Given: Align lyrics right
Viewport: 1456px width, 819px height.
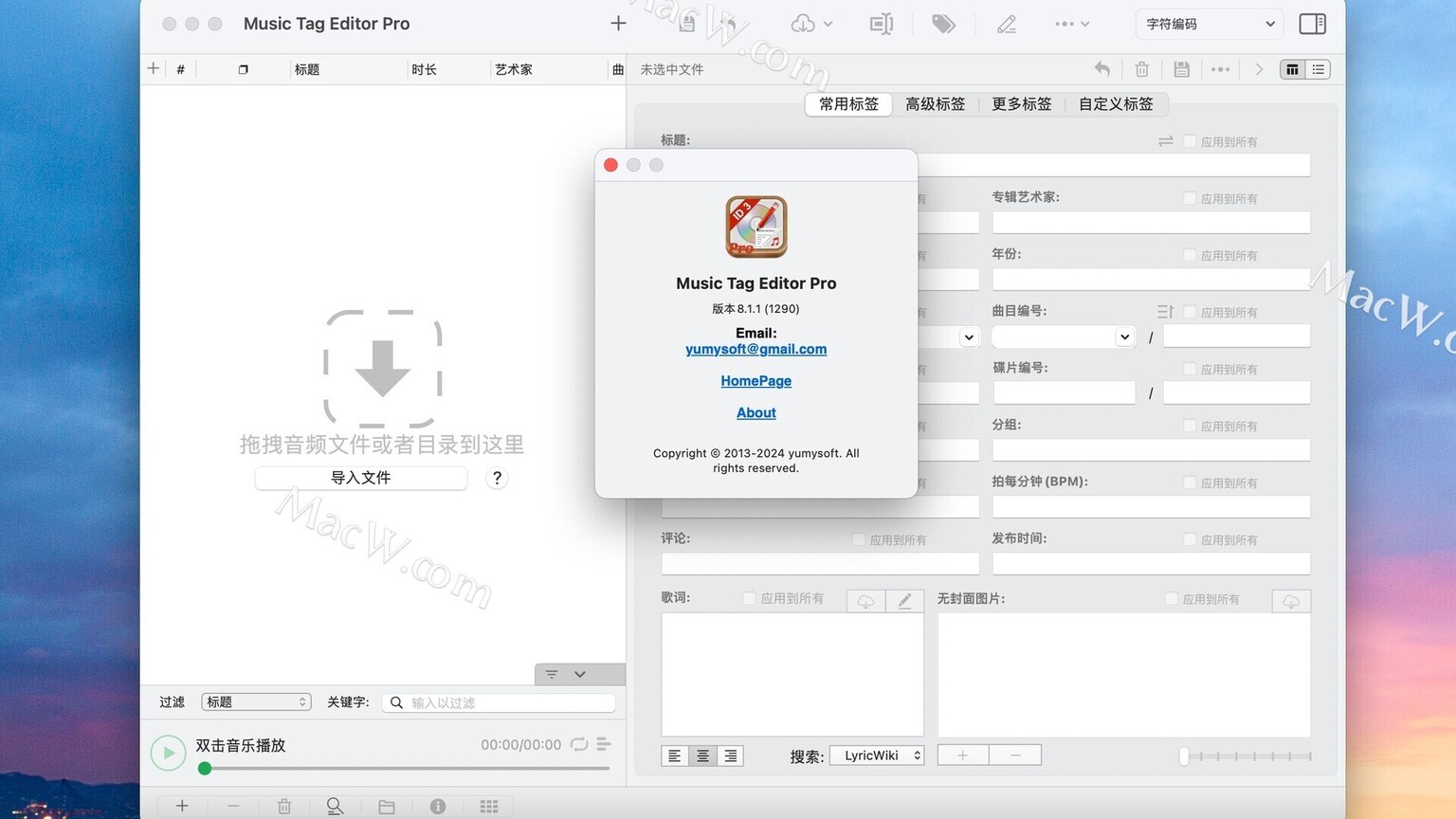Looking at the screenshot, I should click(x=730, y=755).
